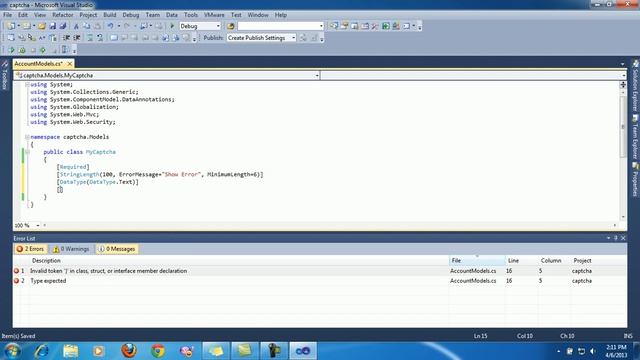Toggle a bookmark with the bookmark icon
Viewport: 640px width, 360px height.
point(114,38)
